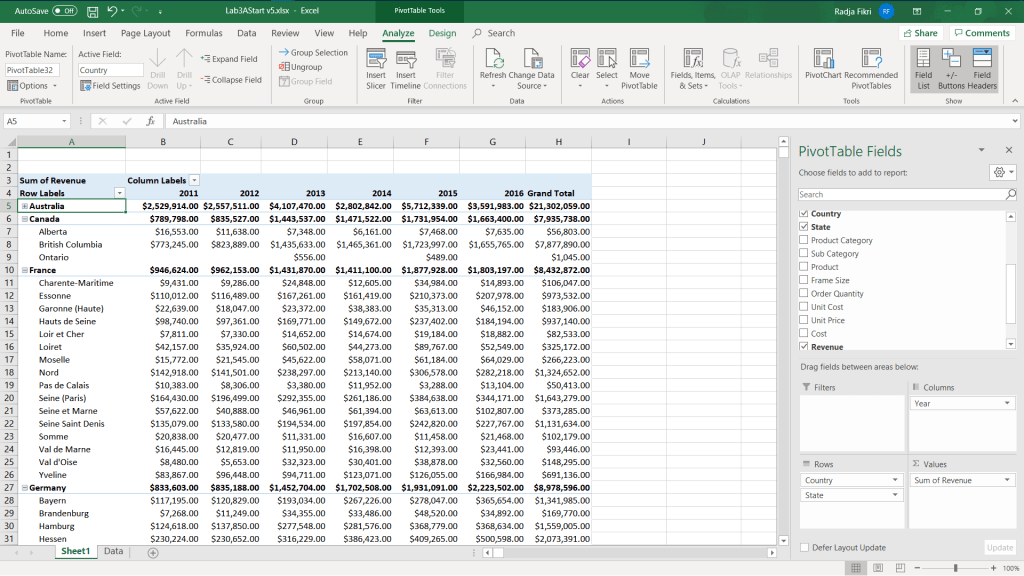
Task: Open the Row Labels filter dropdown
Action: (119, 192)
